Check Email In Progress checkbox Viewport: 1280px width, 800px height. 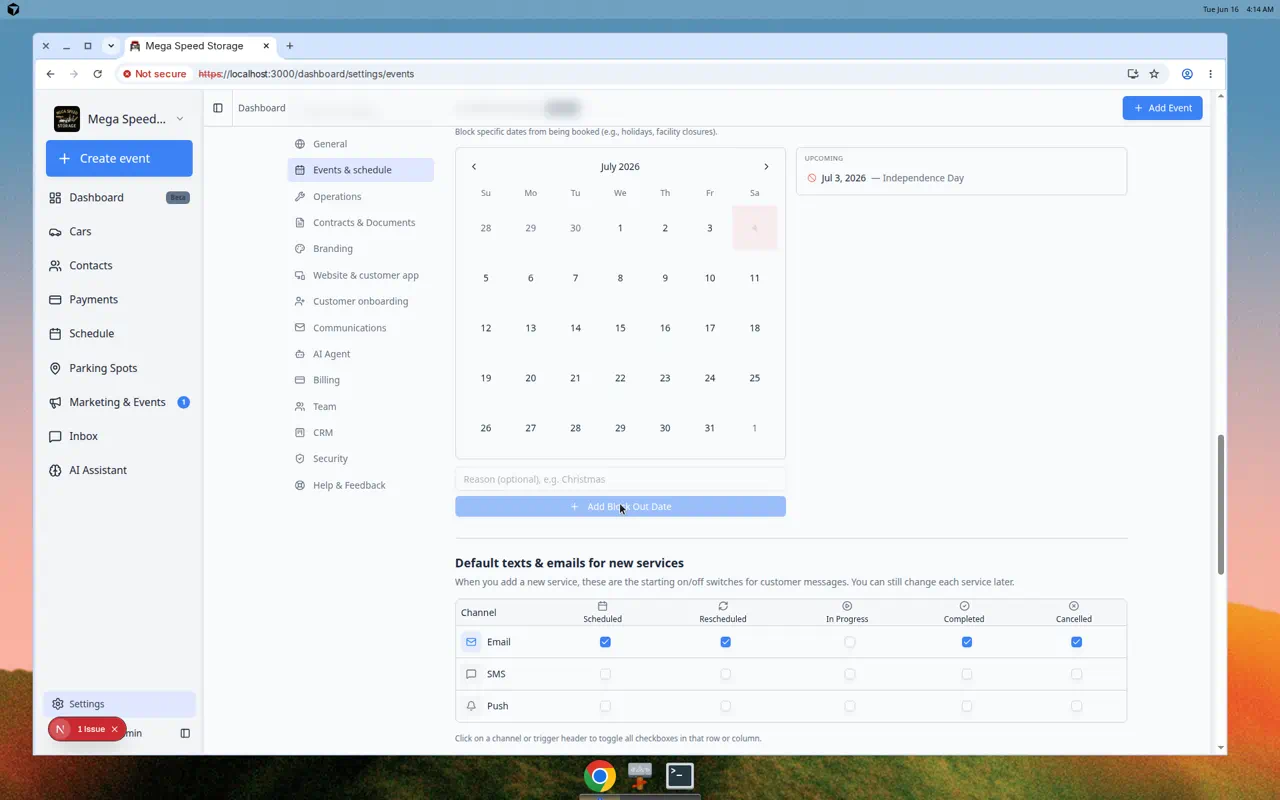pyautogui.click(x=850, y=642)
